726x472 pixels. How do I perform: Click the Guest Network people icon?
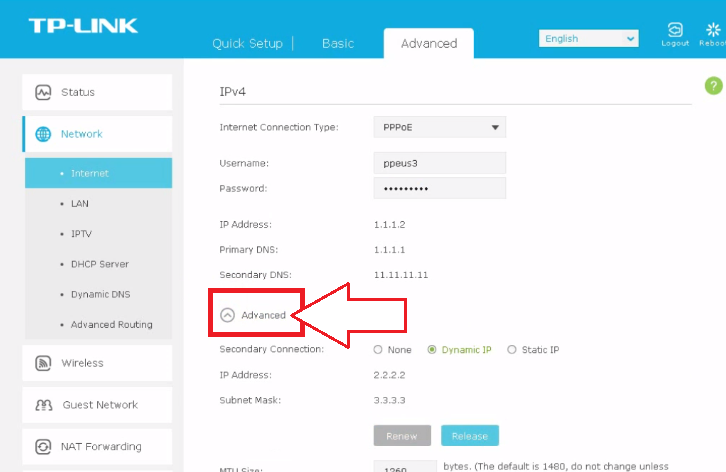44,405
